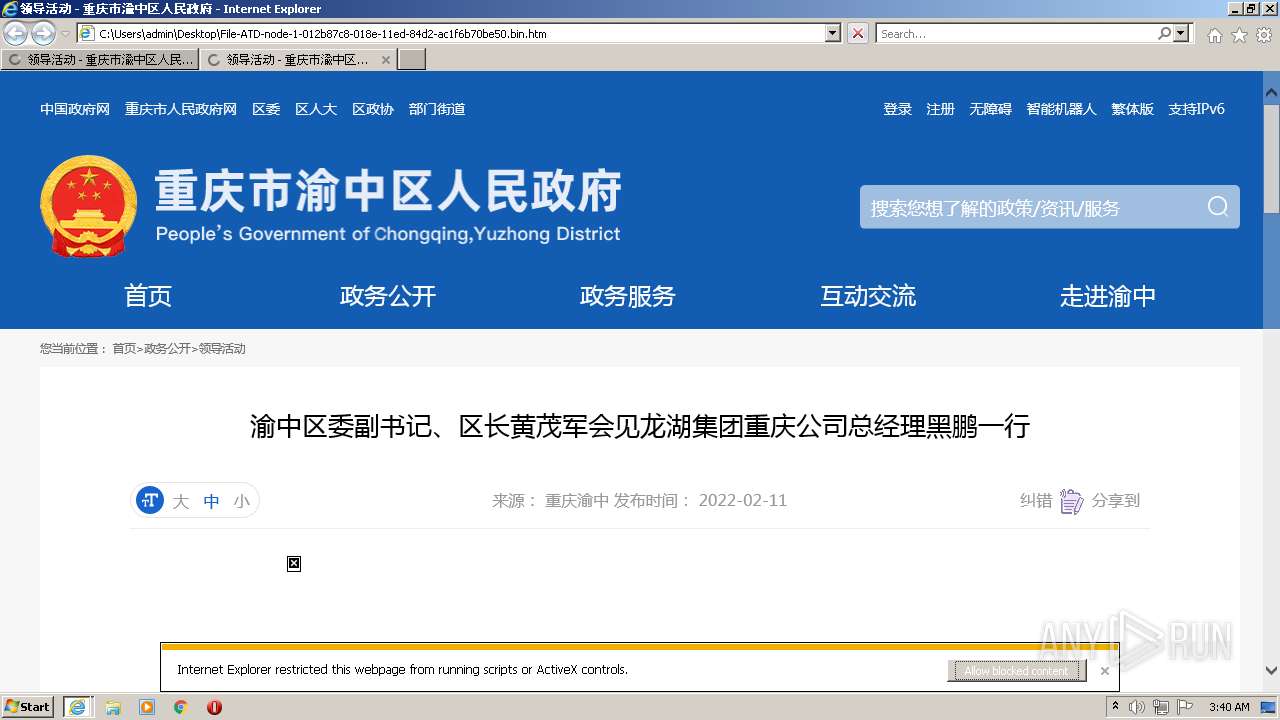The width and height of the screenshot is (1280, 720).
Task: Click breadcrumb 领导活动 link
Action: pyautogui.click(x=222, y=349)
